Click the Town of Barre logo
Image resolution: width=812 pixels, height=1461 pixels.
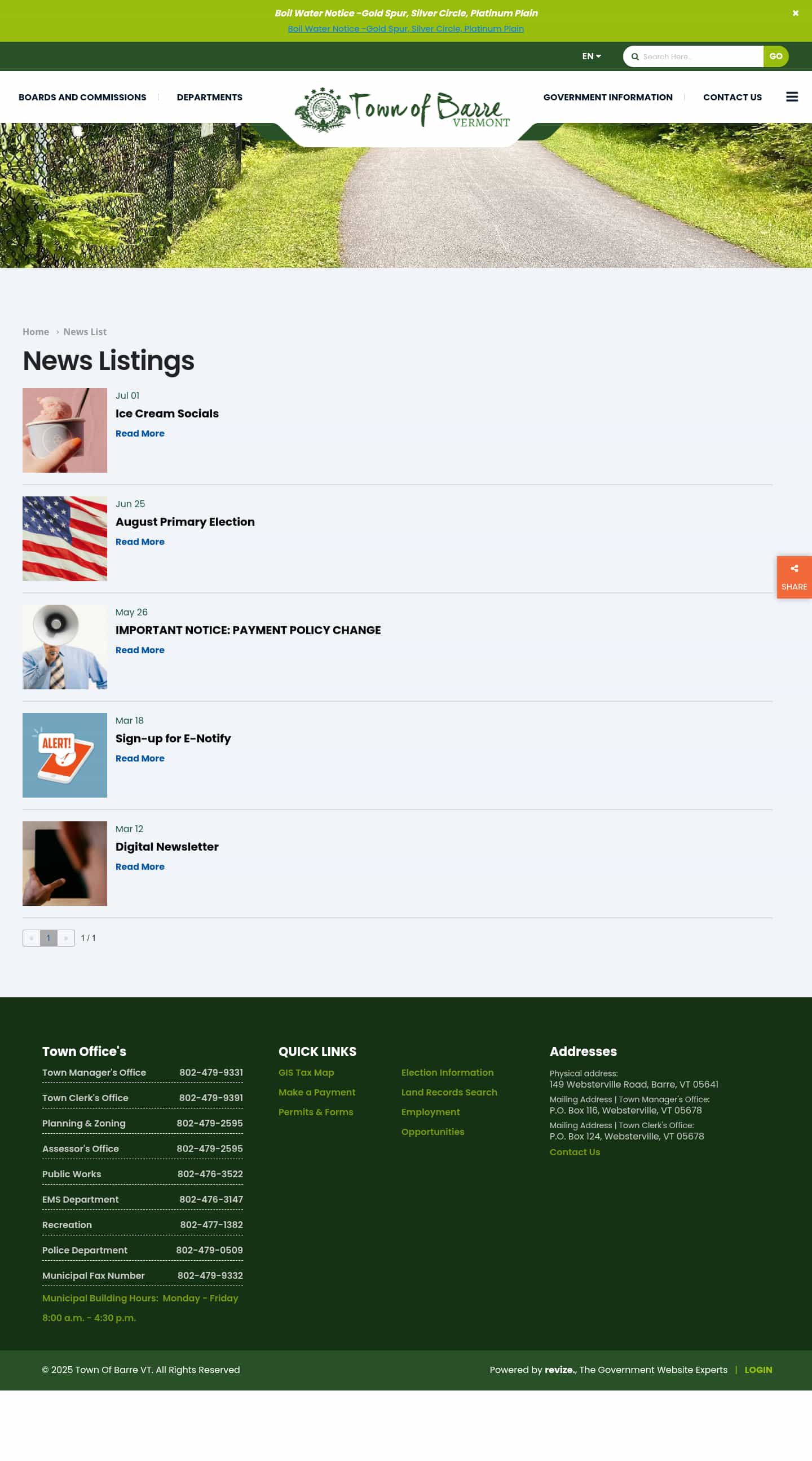pyautogui.click(x=402, y=109)
